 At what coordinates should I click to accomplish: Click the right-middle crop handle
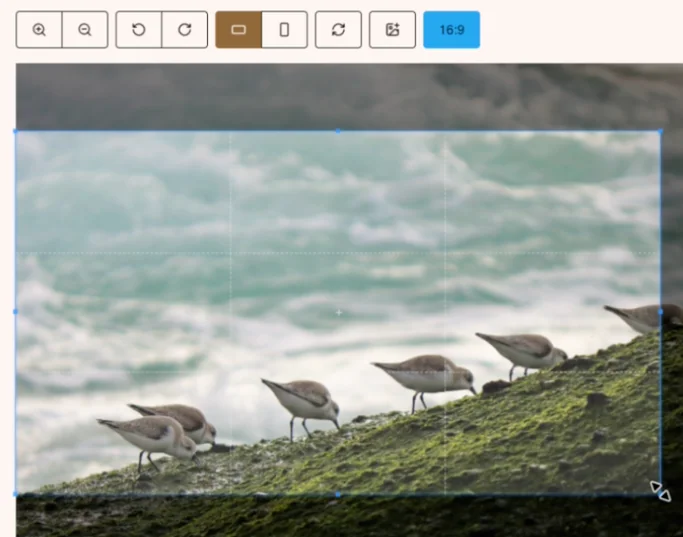coord(661,312)
